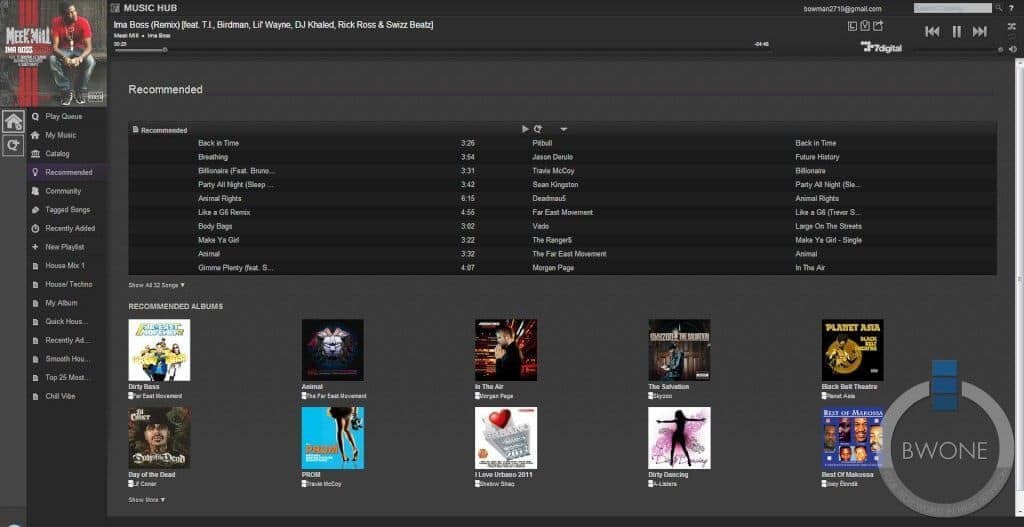The image size is (1024, 527).
Task: Open the Smooth Hou... playlist
Action: 67,359
